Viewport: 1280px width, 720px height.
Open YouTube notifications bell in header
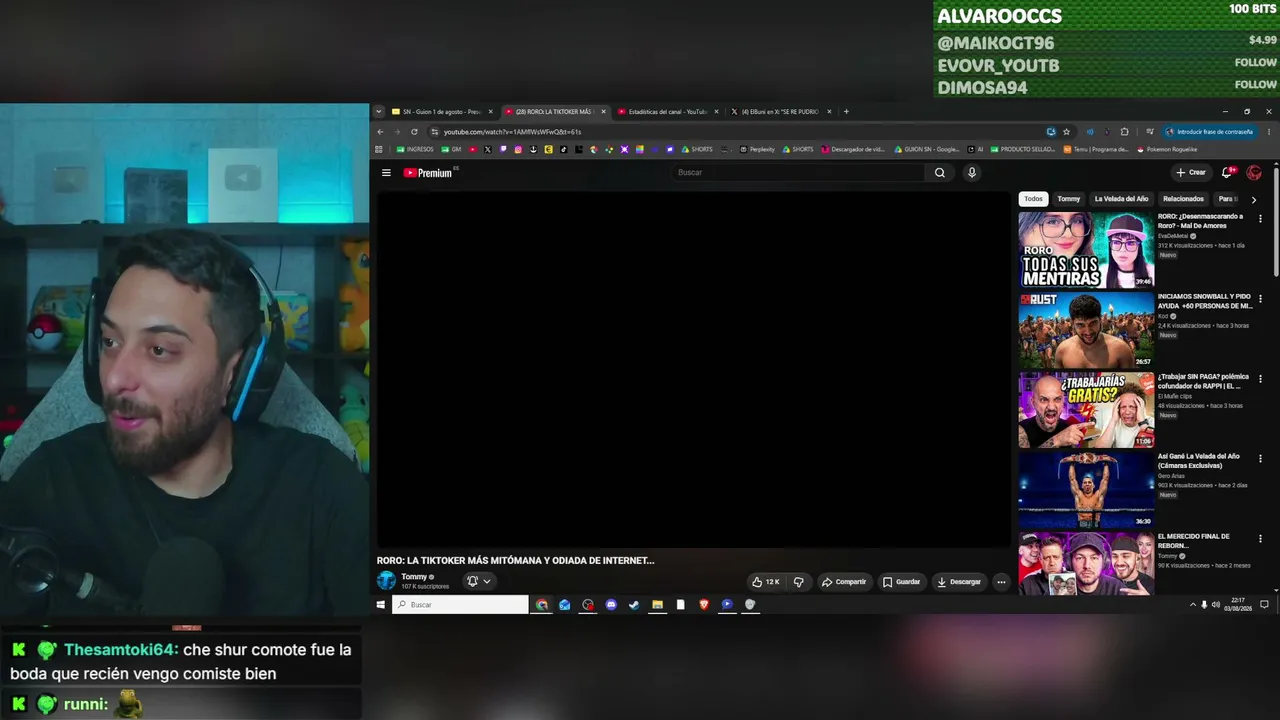tap(1227, 173)
